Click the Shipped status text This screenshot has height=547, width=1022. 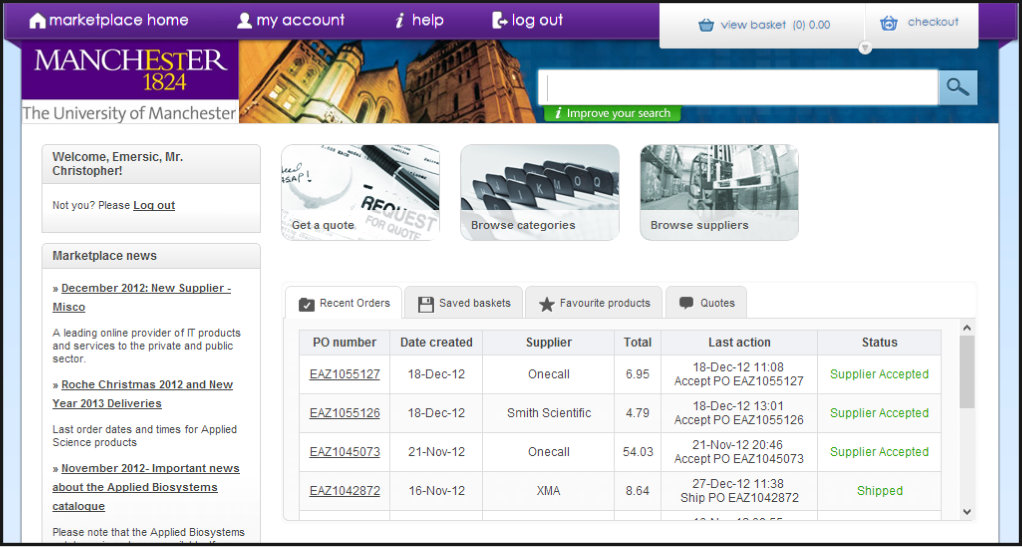pos(880,491)
